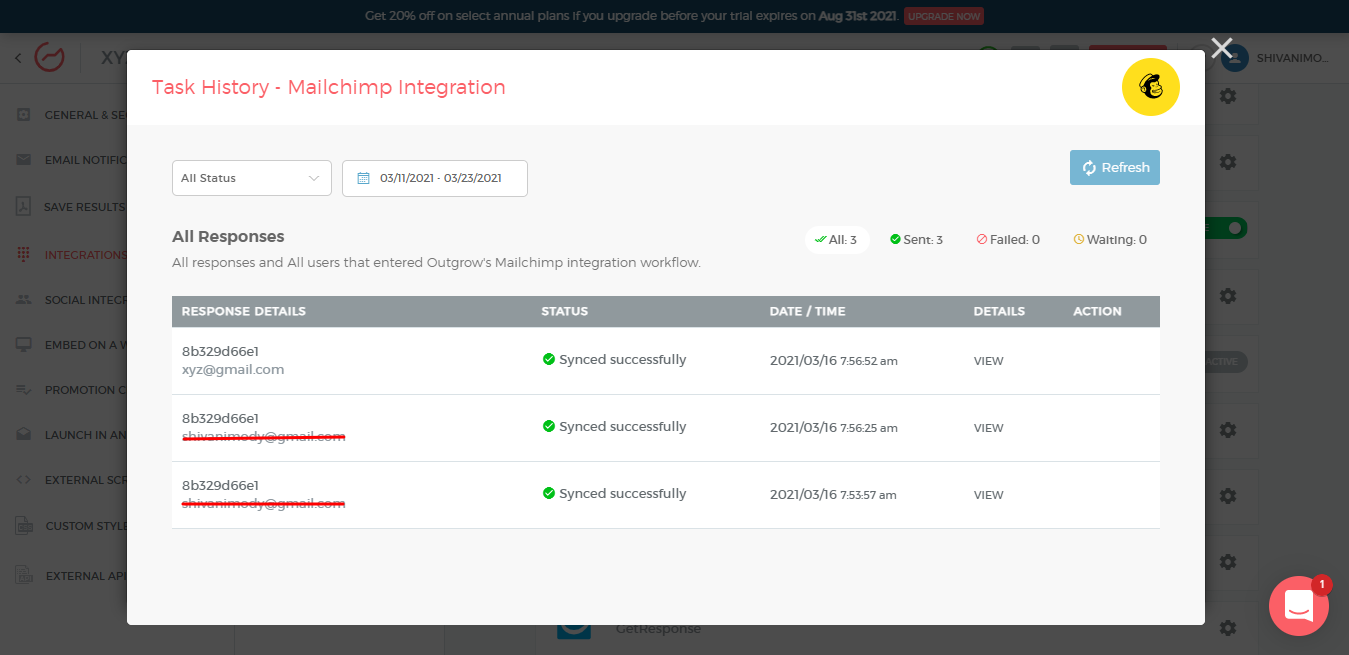Viewport: 1349px width, 655px height.
Task: Open the All Status dropdown
Action: click(252, 178)
